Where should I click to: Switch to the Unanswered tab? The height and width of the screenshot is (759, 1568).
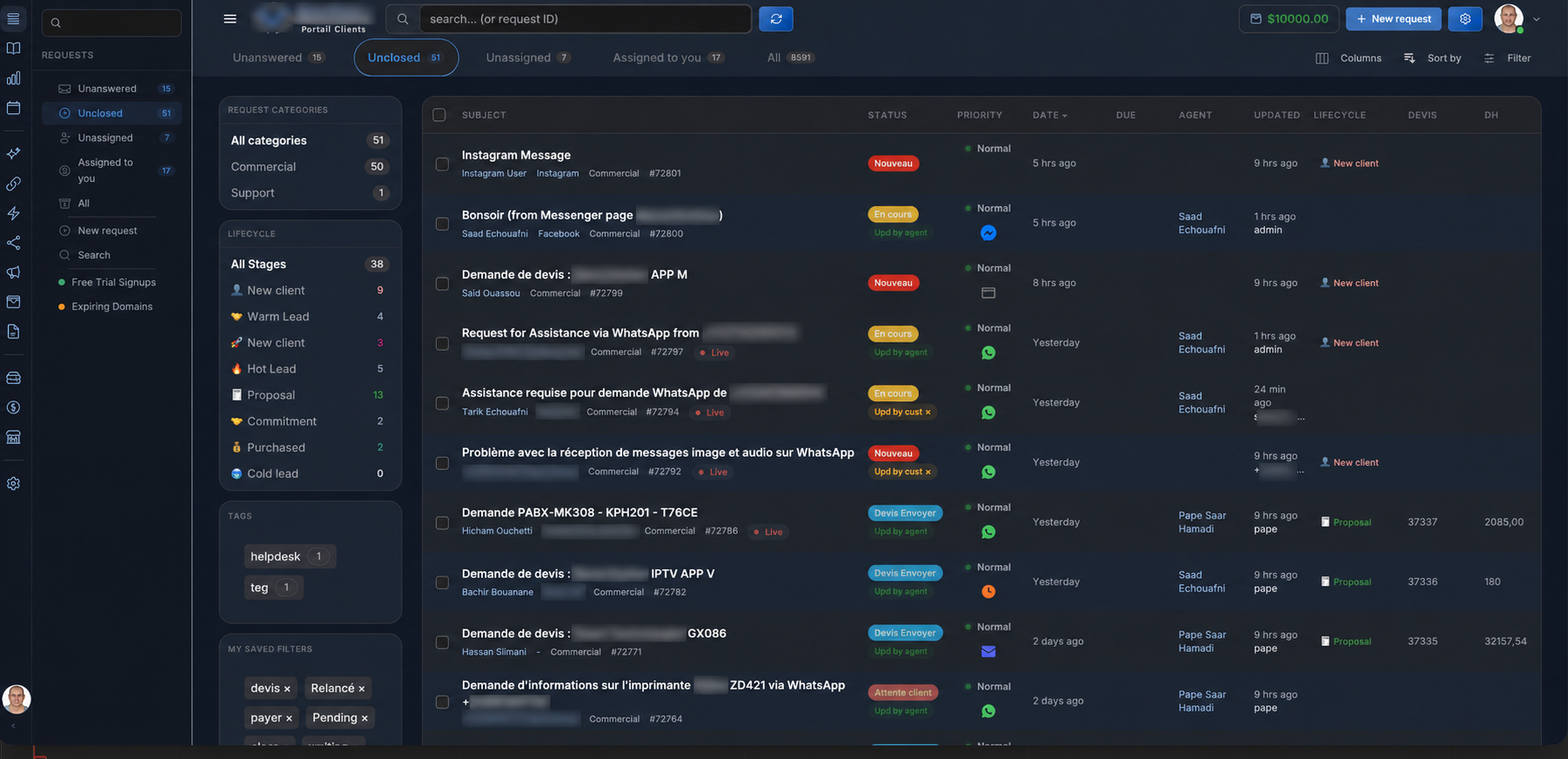[278, 57]
